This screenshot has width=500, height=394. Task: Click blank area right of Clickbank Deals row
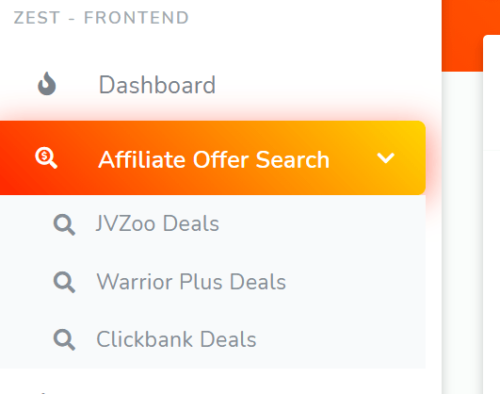pos(340,339)
